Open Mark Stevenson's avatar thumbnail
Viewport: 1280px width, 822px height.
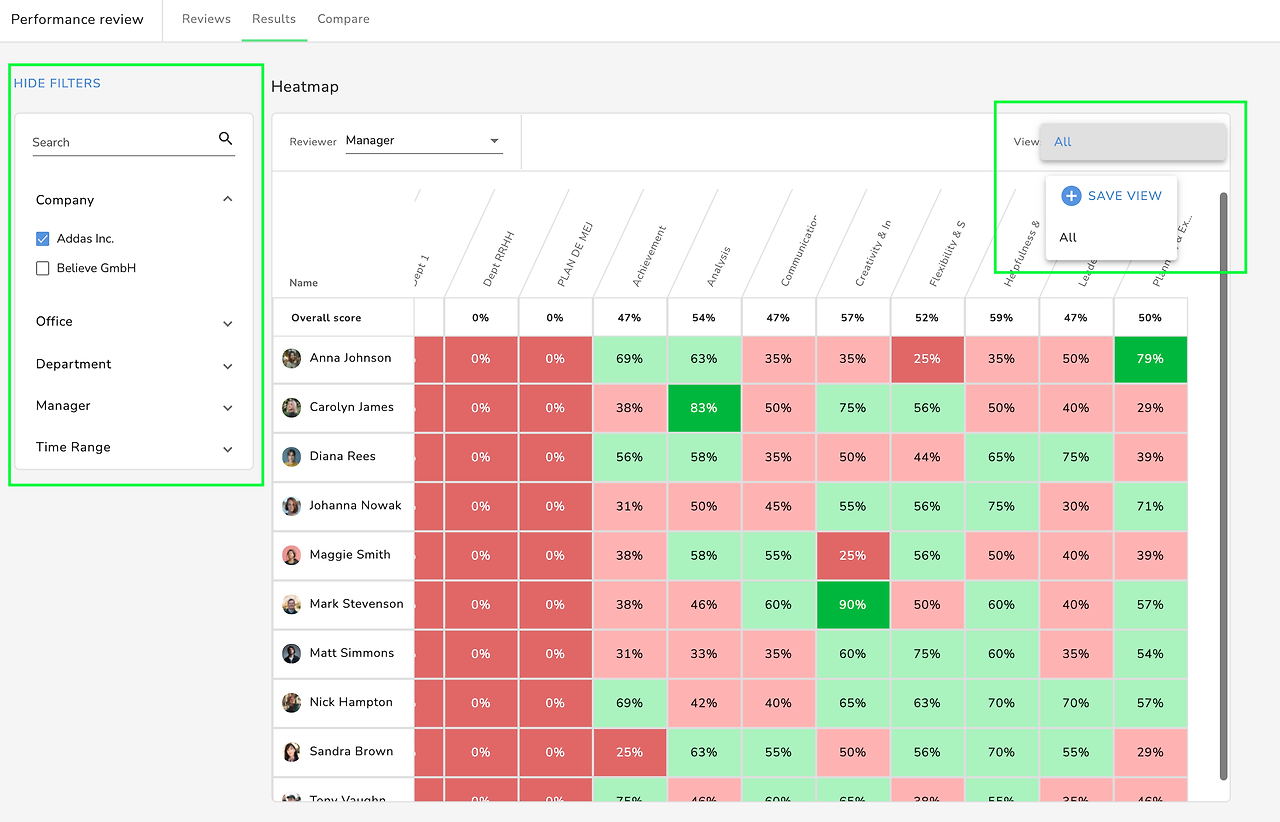click(x=292, y=604)
